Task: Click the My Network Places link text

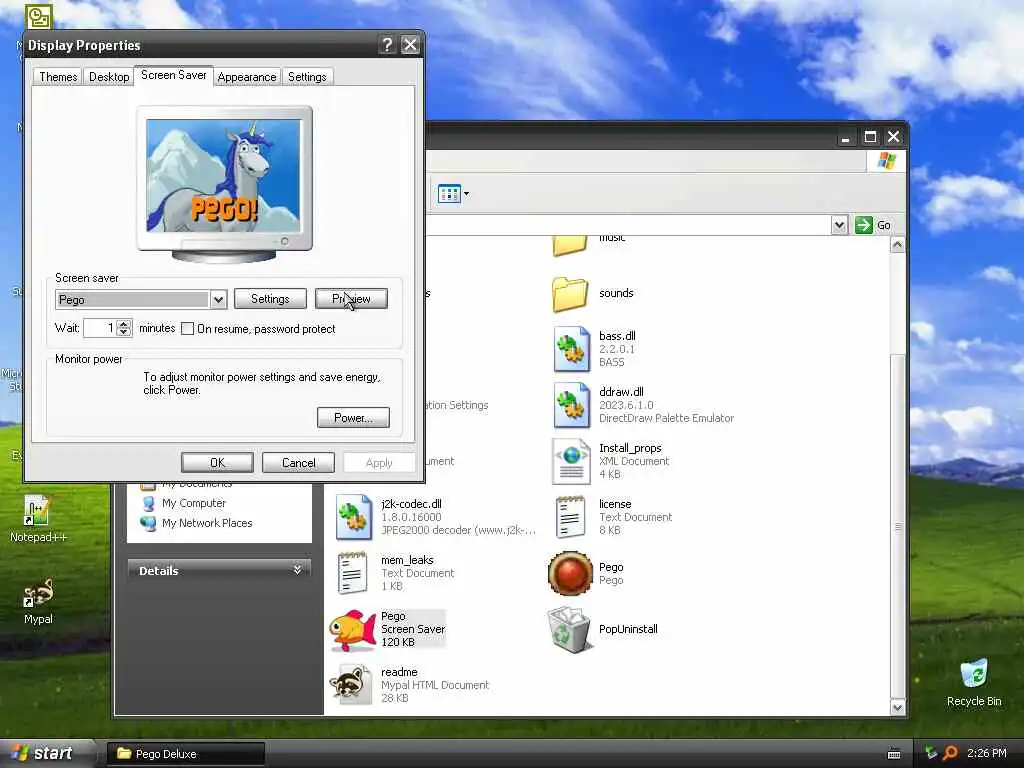Action: (207, 523)
